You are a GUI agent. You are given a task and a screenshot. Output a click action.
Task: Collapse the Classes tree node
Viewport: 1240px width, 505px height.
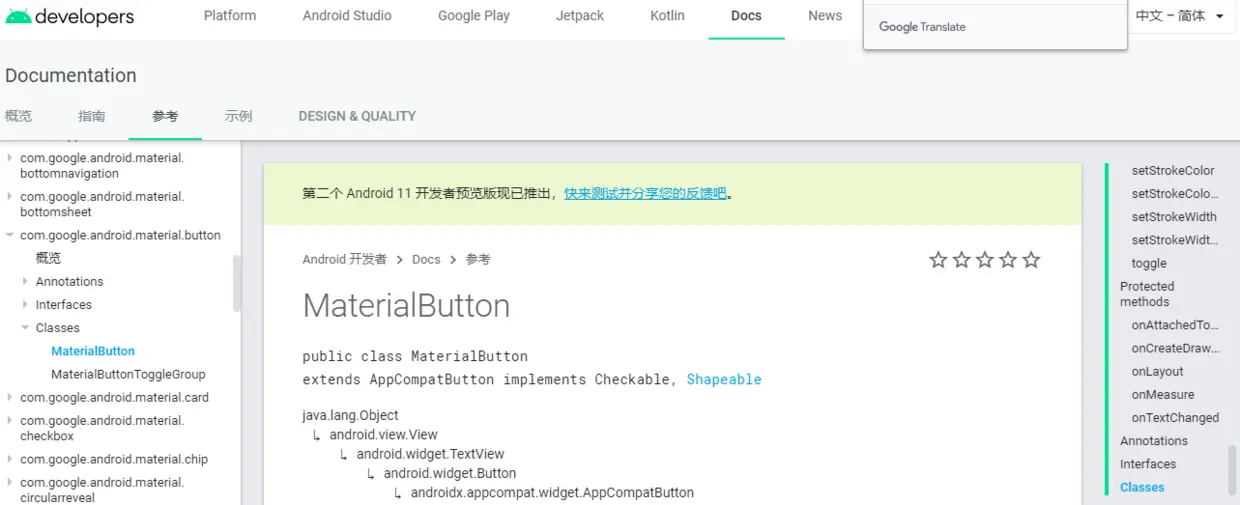point(25,328)
